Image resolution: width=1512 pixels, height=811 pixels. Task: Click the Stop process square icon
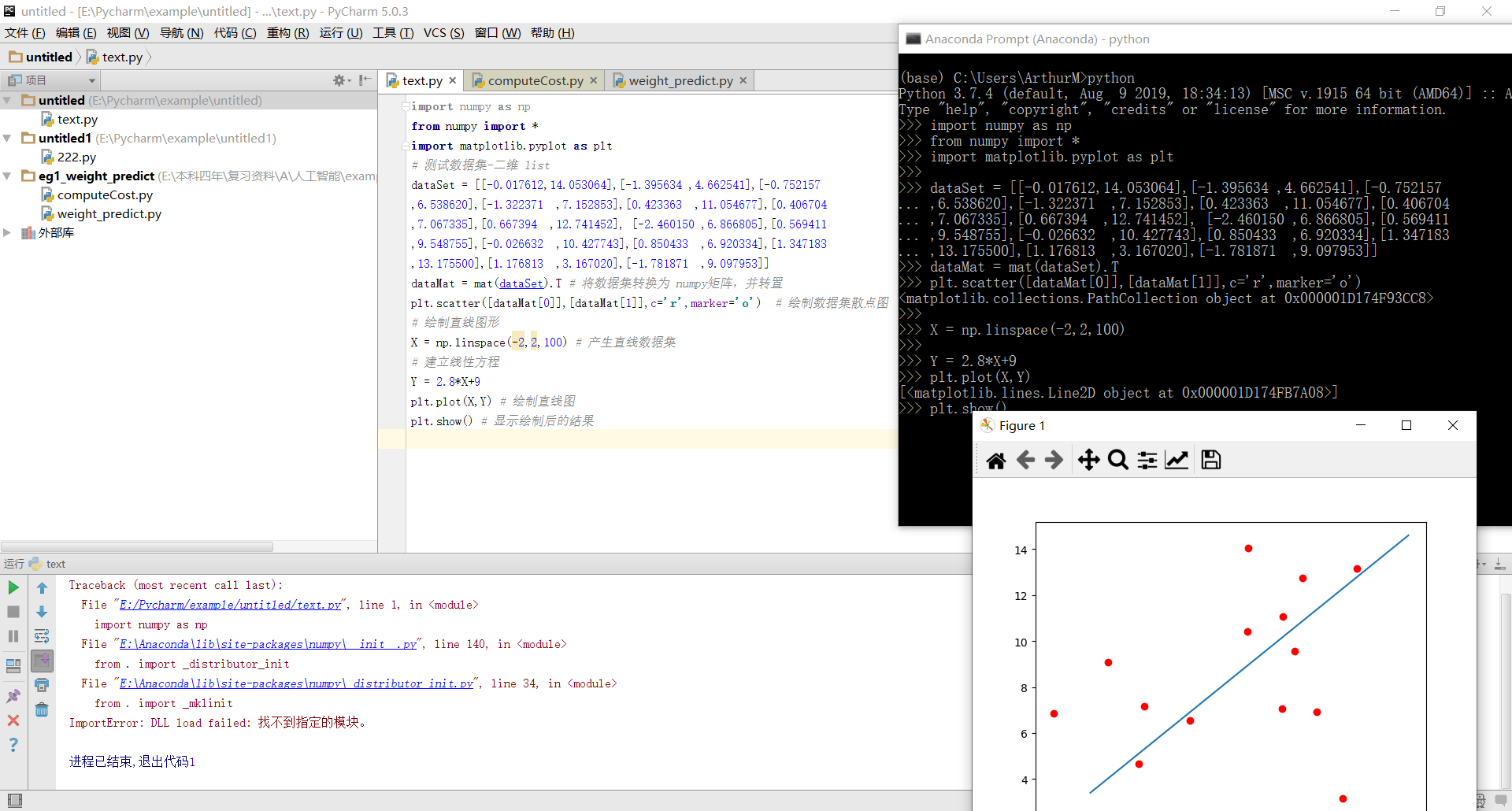tap(13, 612)
